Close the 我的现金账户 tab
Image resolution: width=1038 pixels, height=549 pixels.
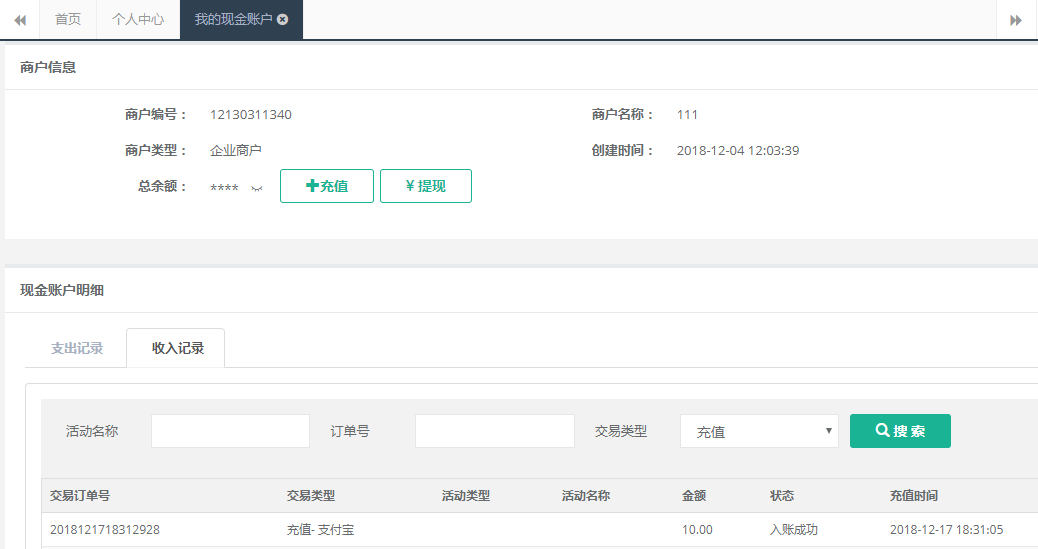point(283,19)
